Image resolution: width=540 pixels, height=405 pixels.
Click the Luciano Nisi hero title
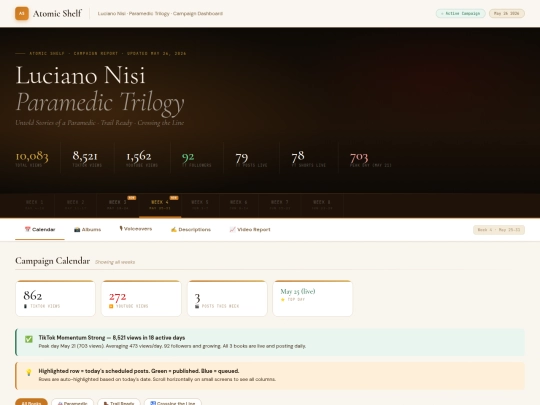coord(81,75)
